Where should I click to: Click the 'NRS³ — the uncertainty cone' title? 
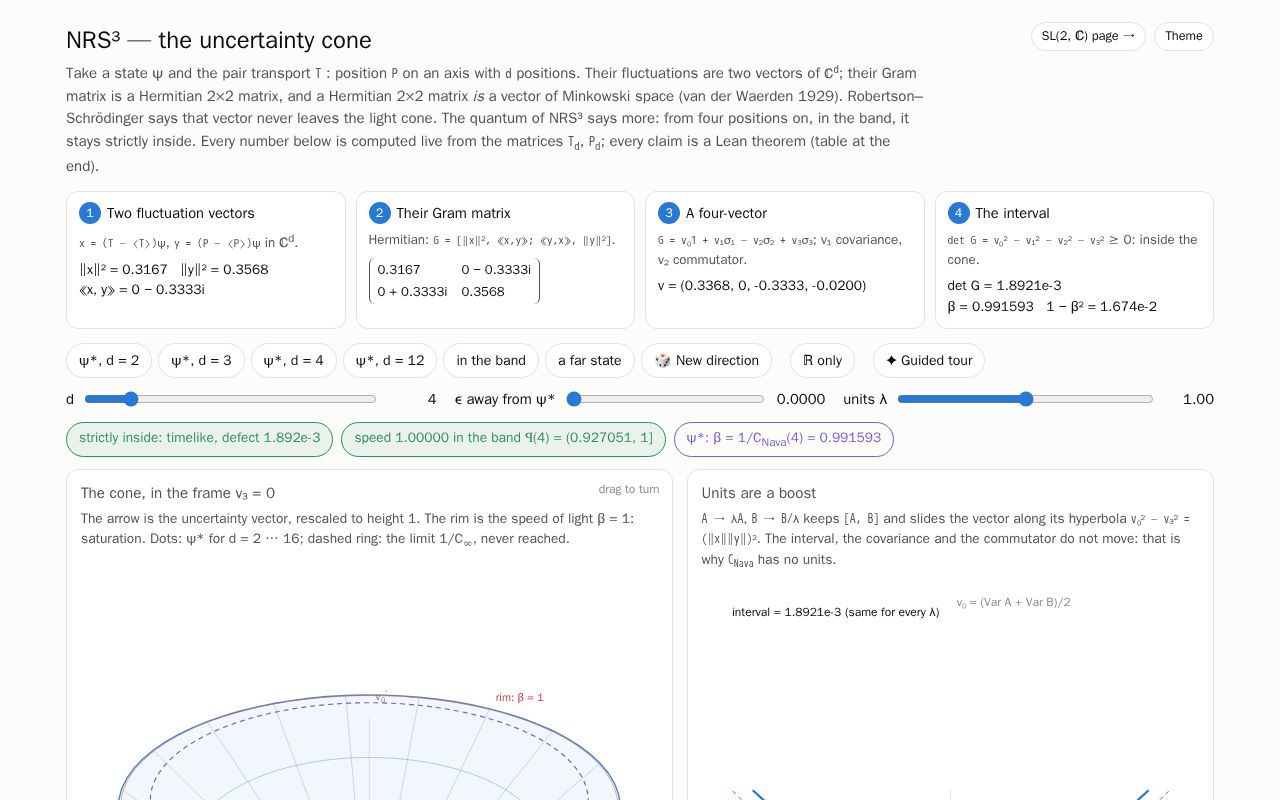click(219, 40)
